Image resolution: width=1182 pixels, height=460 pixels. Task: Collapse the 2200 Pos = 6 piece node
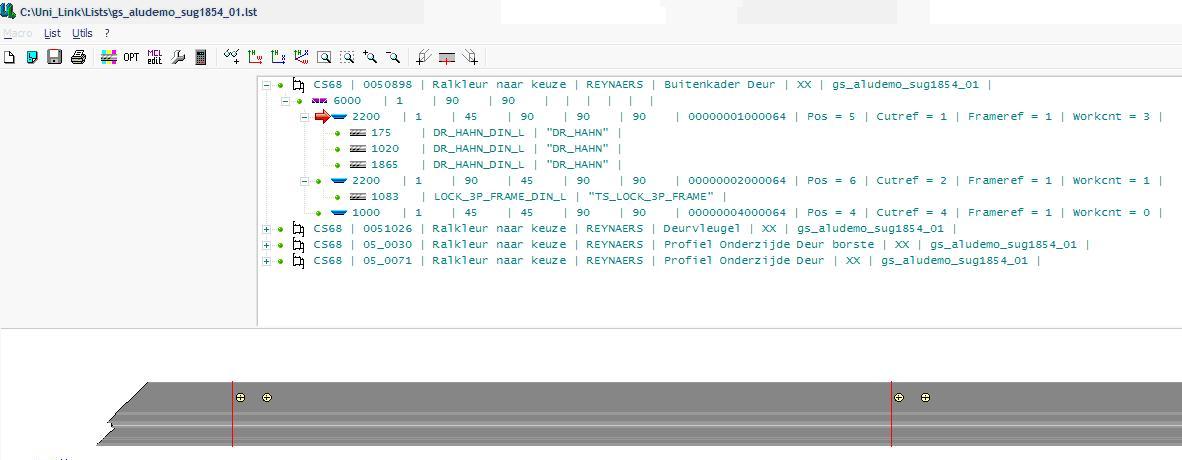tap(305, 181)
